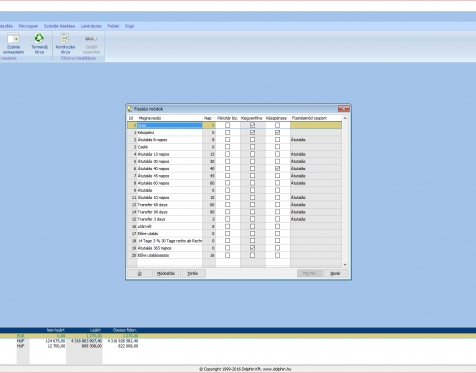Toggle Pénztár biz. checkbox for Csekk row
476x373 pixels.
(x=227, y=147)
